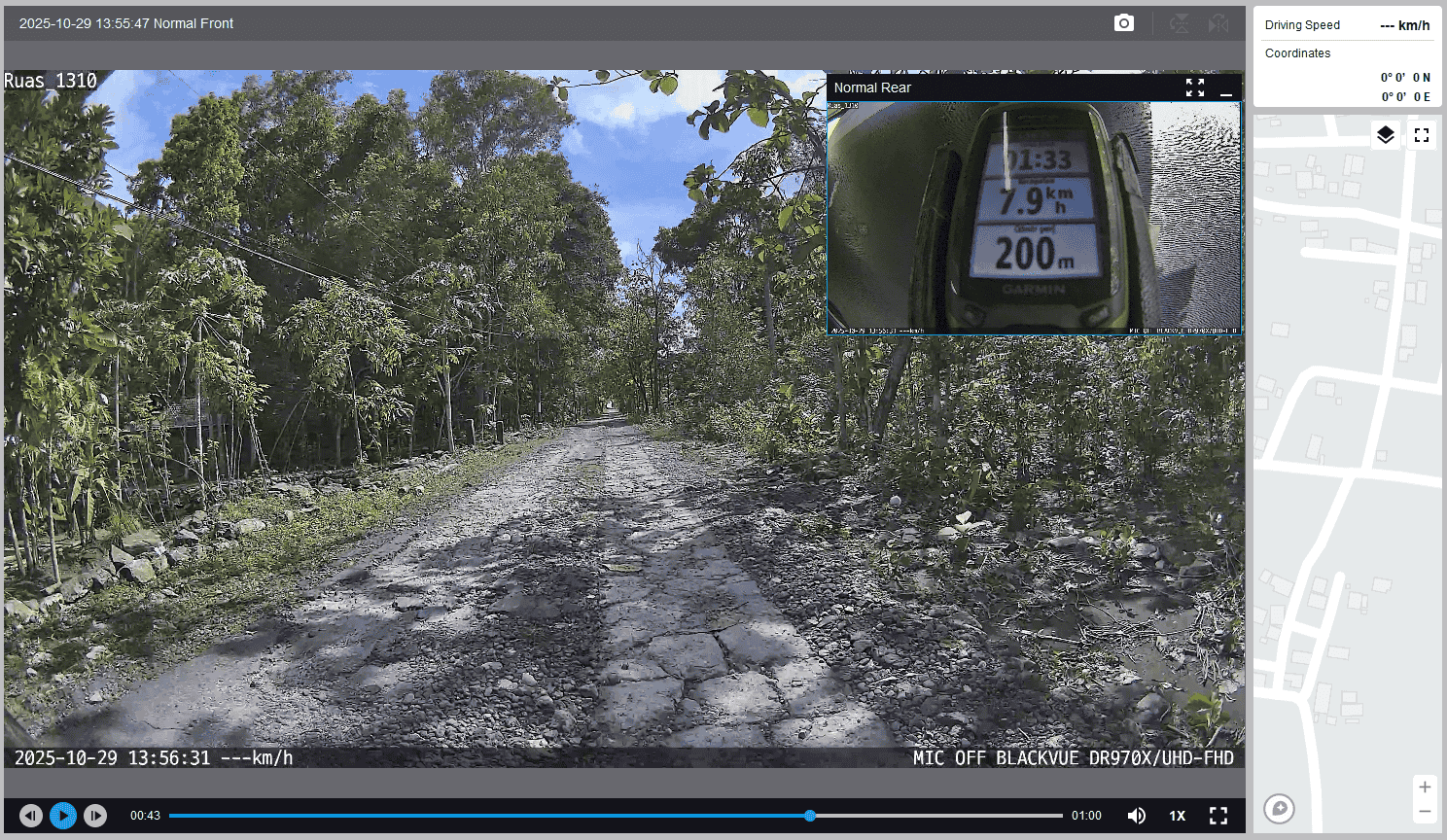Flip the video horizontally
The width and height of the screenshot is (1447, 840).
pos(1218,23)
